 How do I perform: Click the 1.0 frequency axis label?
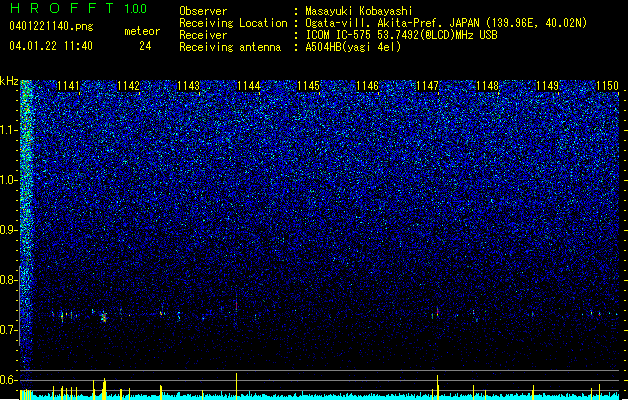9,180
